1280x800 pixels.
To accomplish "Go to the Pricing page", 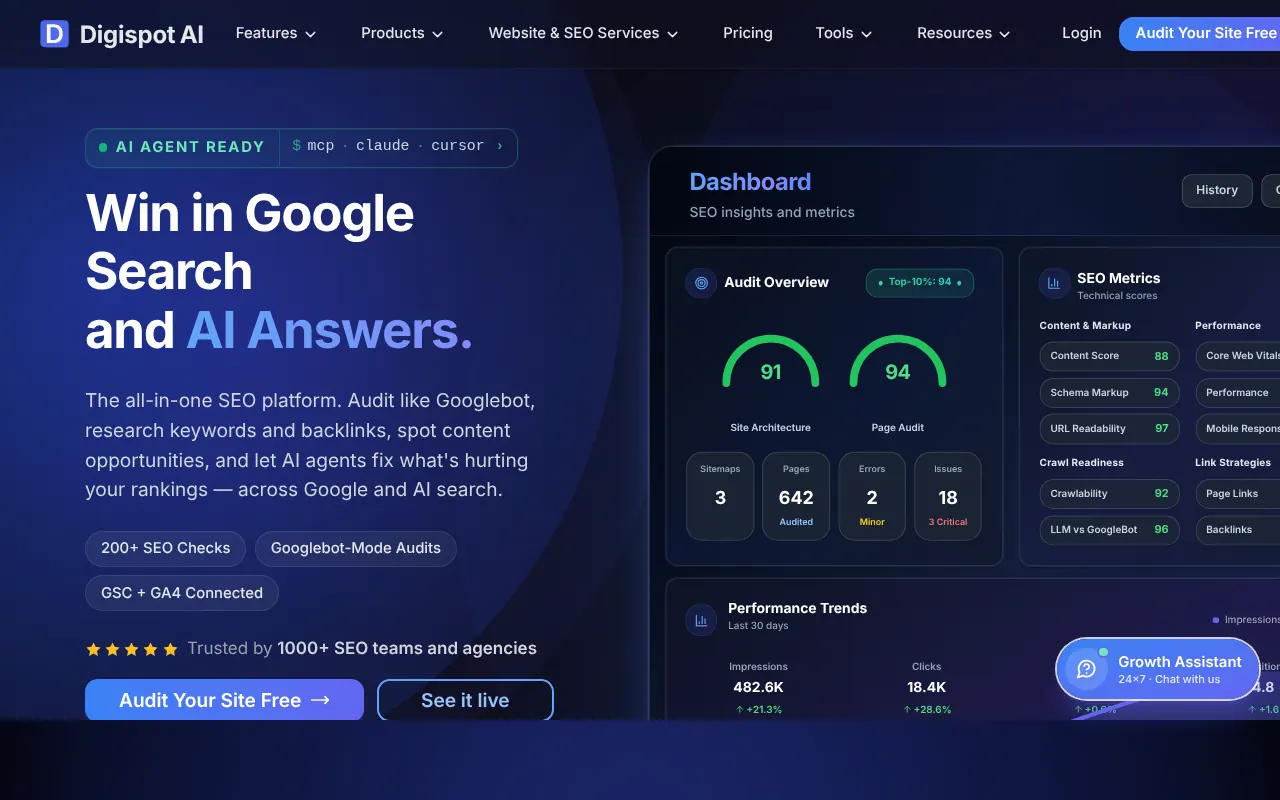I will (748, 33).
